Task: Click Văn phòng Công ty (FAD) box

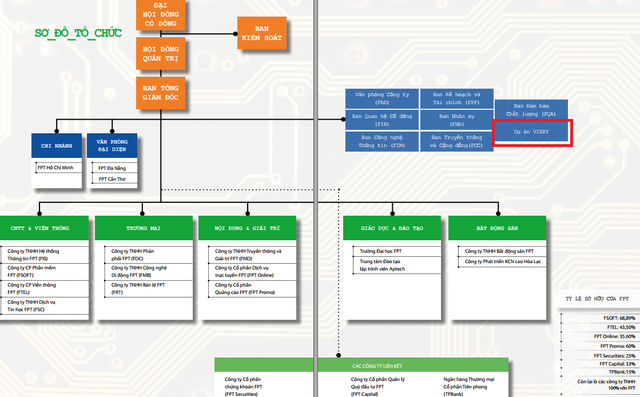Action: coord(382,98)
